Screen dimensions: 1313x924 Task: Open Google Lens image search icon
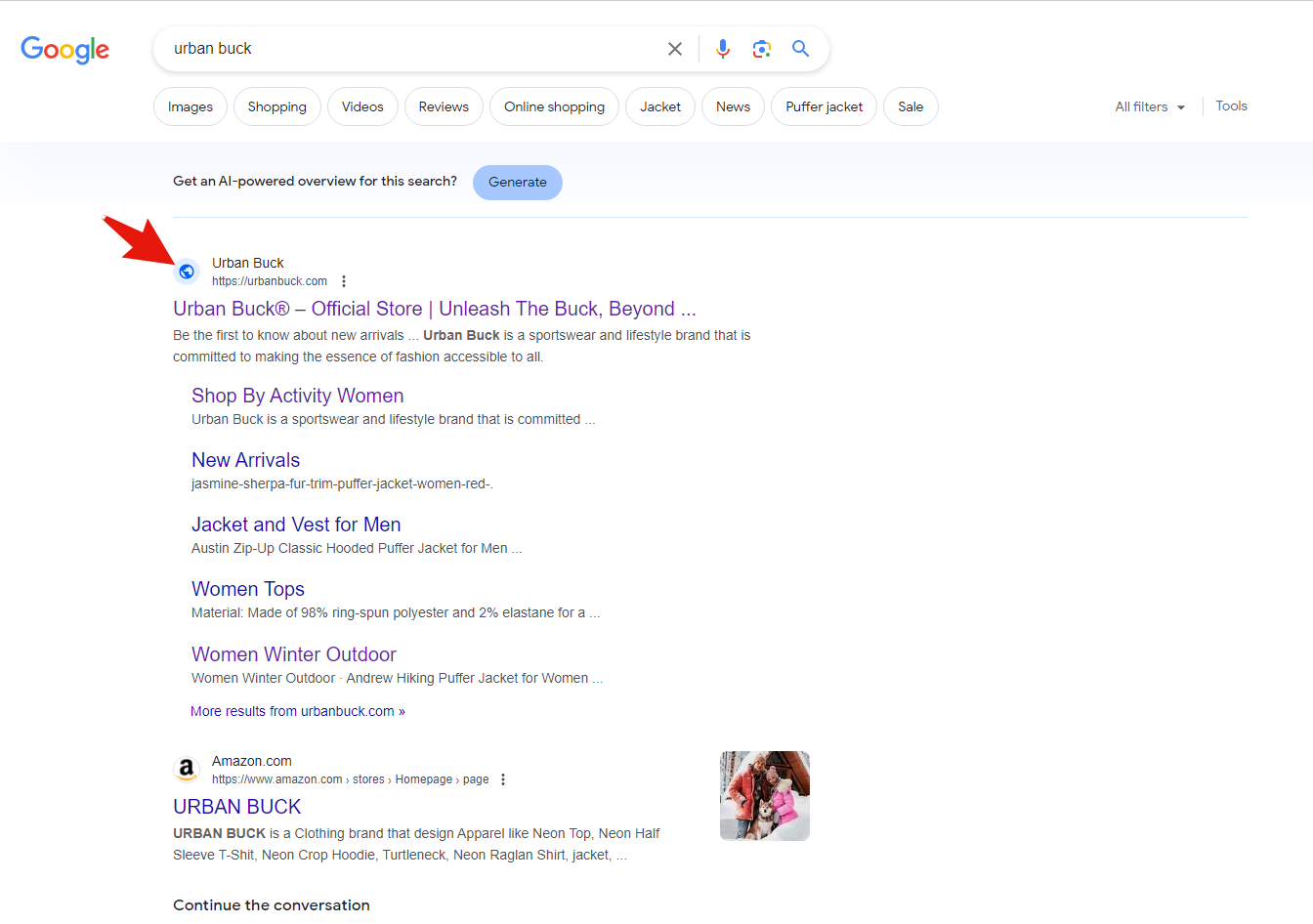(x=762, y=49)
